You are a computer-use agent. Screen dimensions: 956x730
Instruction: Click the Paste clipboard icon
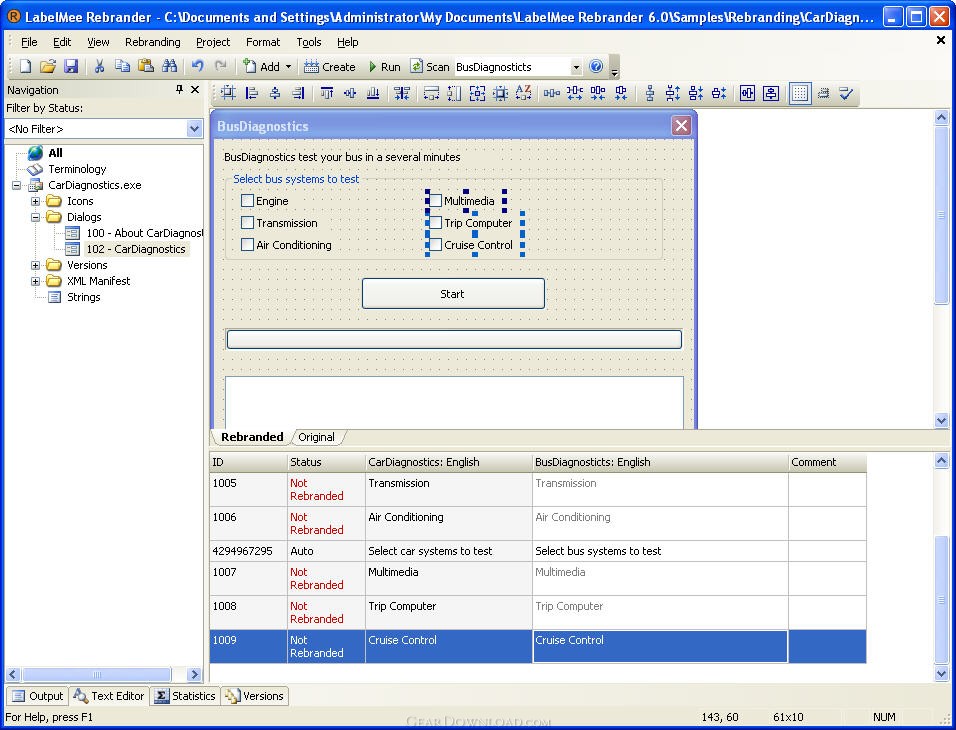pyautogui.click(x=146, y=66)
